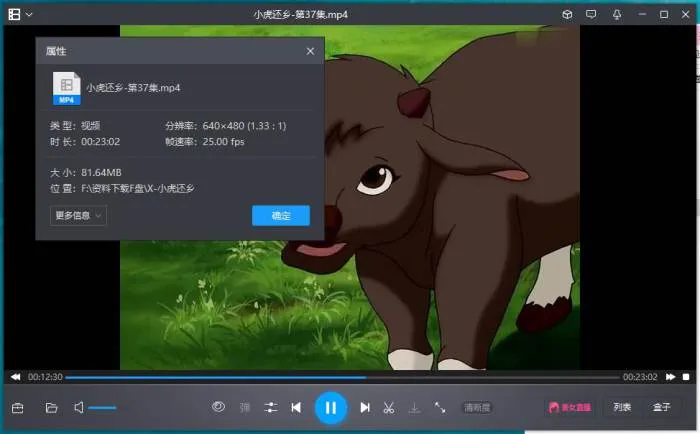Open the feedback message icon in title bar
700x434 pixels.
click(591, 14)
